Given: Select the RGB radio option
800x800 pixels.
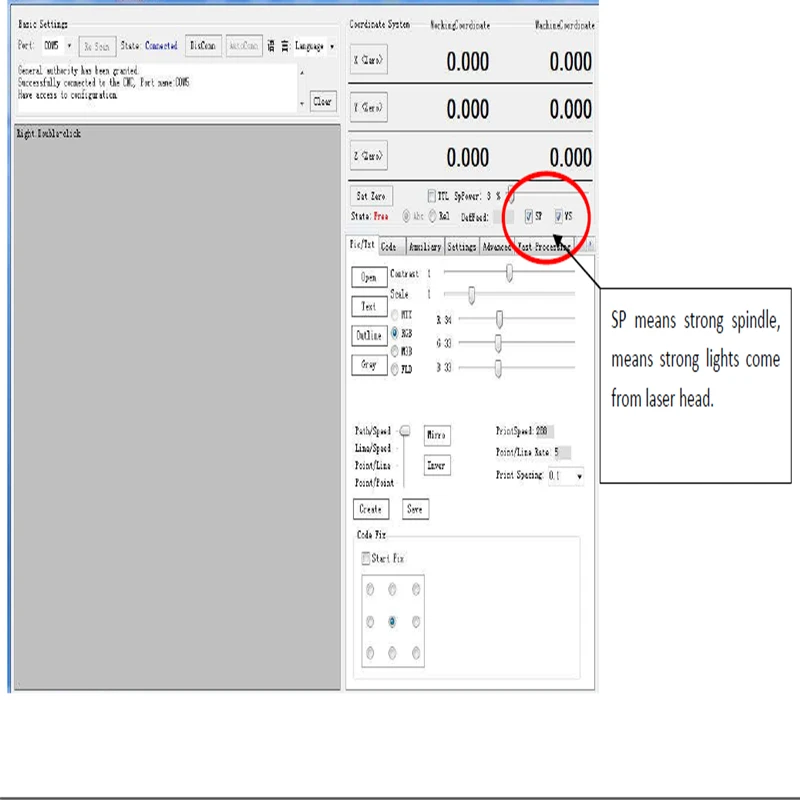Looking at the screenshot, I should [395, 333].
